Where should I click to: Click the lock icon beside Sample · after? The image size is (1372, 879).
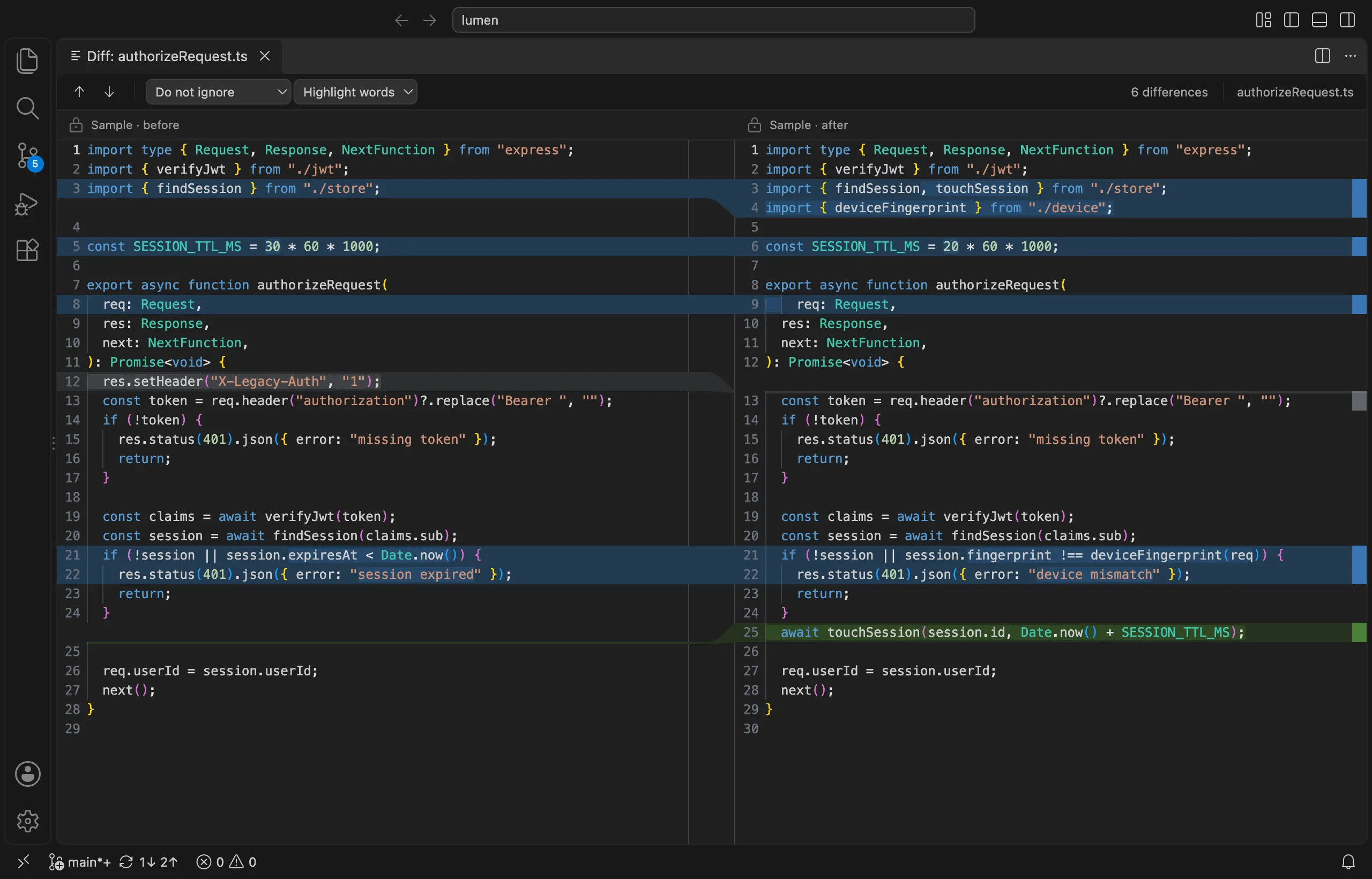click(x=755, y=125)
